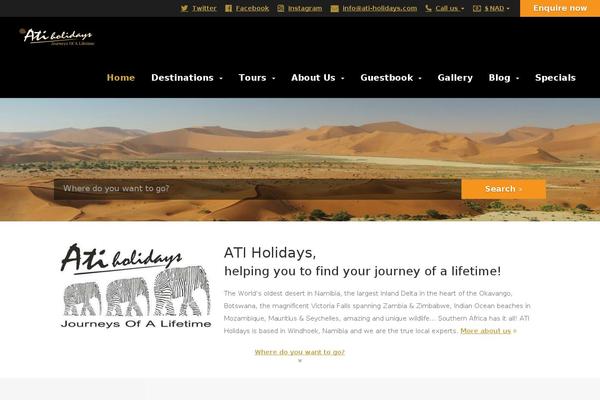
Task: Click the orange Search button
Action: click(504, 189)
